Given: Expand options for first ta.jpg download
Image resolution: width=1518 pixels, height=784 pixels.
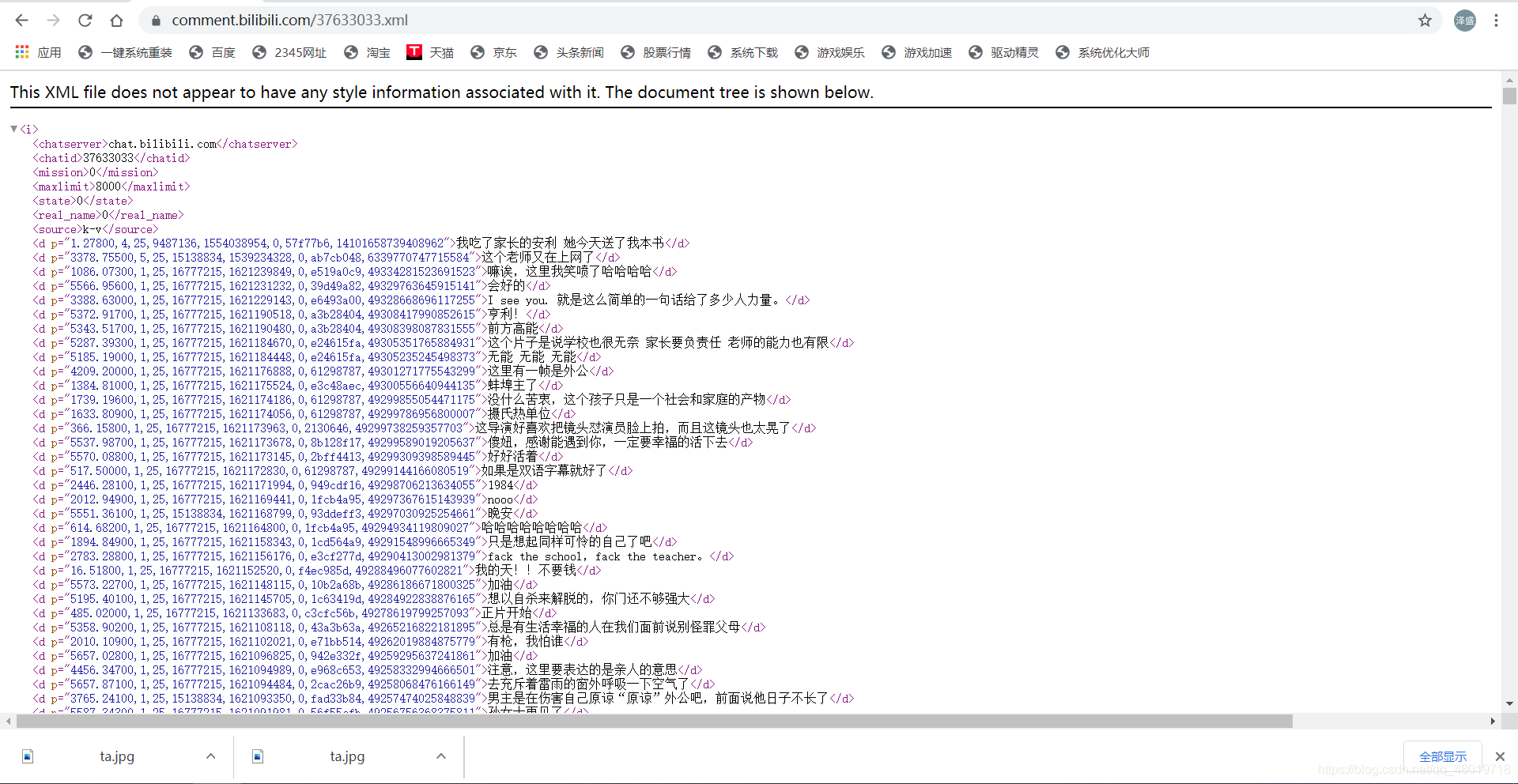Looking at the screenshot, I should click(210, 756).
